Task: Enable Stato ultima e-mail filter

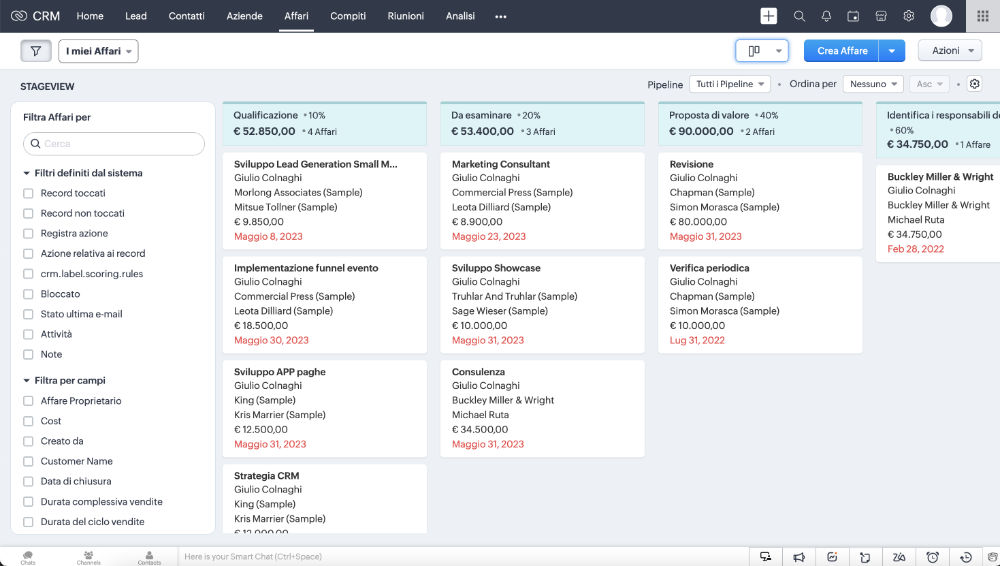Action: [x=28, y=314]
